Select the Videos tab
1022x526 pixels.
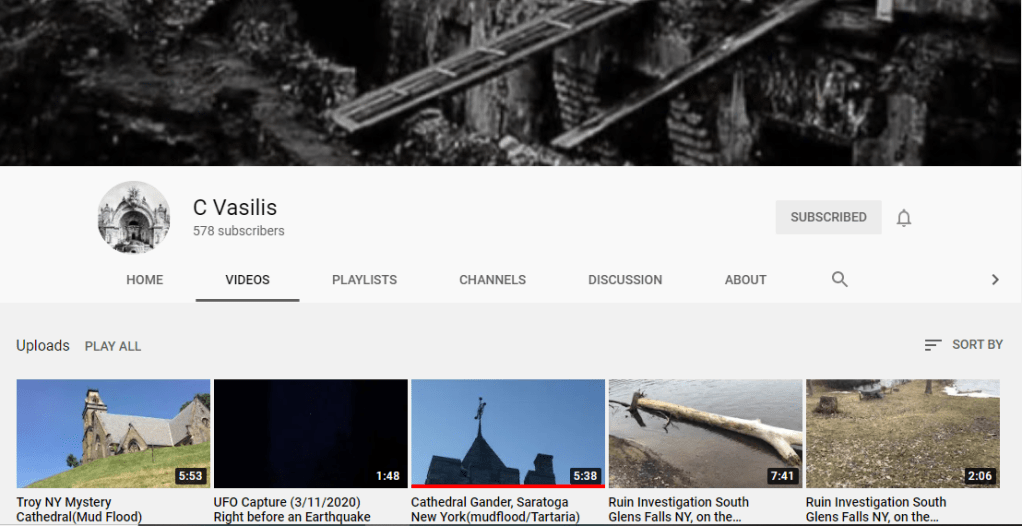[247, 280]
